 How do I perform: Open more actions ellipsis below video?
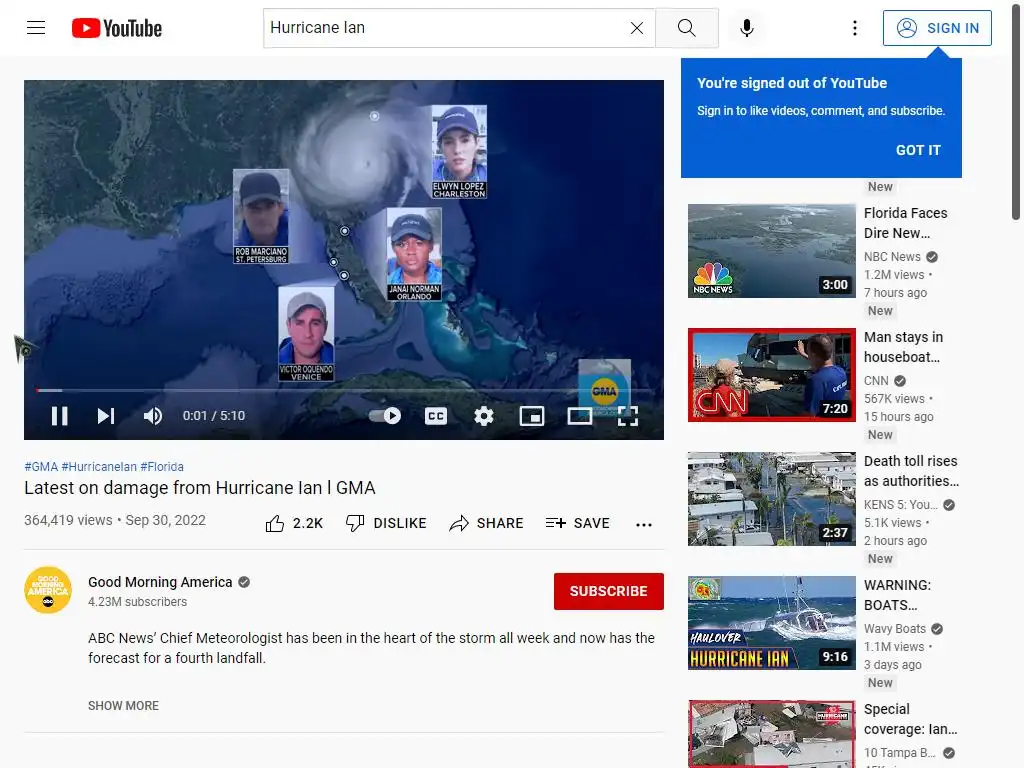644,524
